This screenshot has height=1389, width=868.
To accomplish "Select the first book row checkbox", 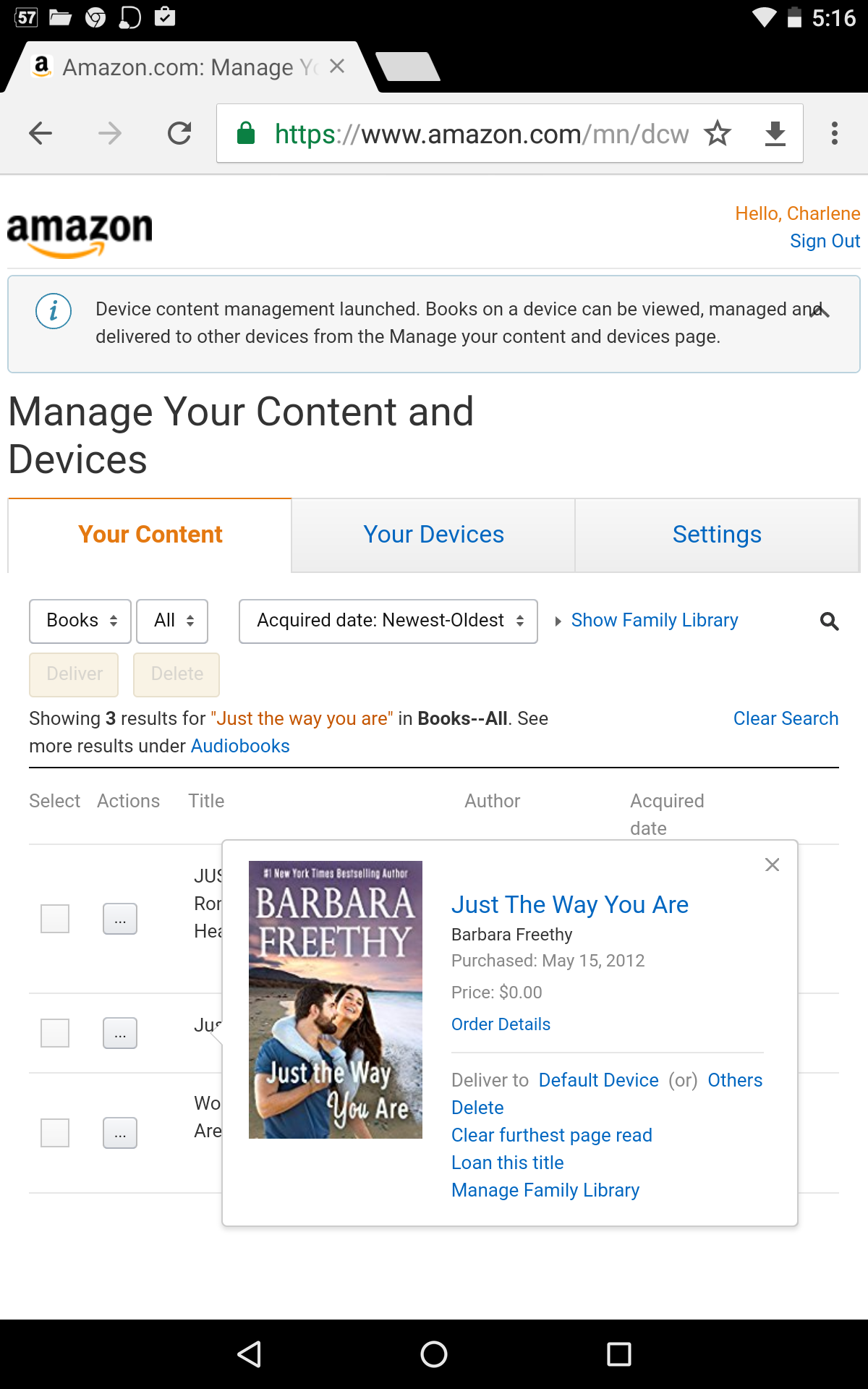I will coord(55,919).
